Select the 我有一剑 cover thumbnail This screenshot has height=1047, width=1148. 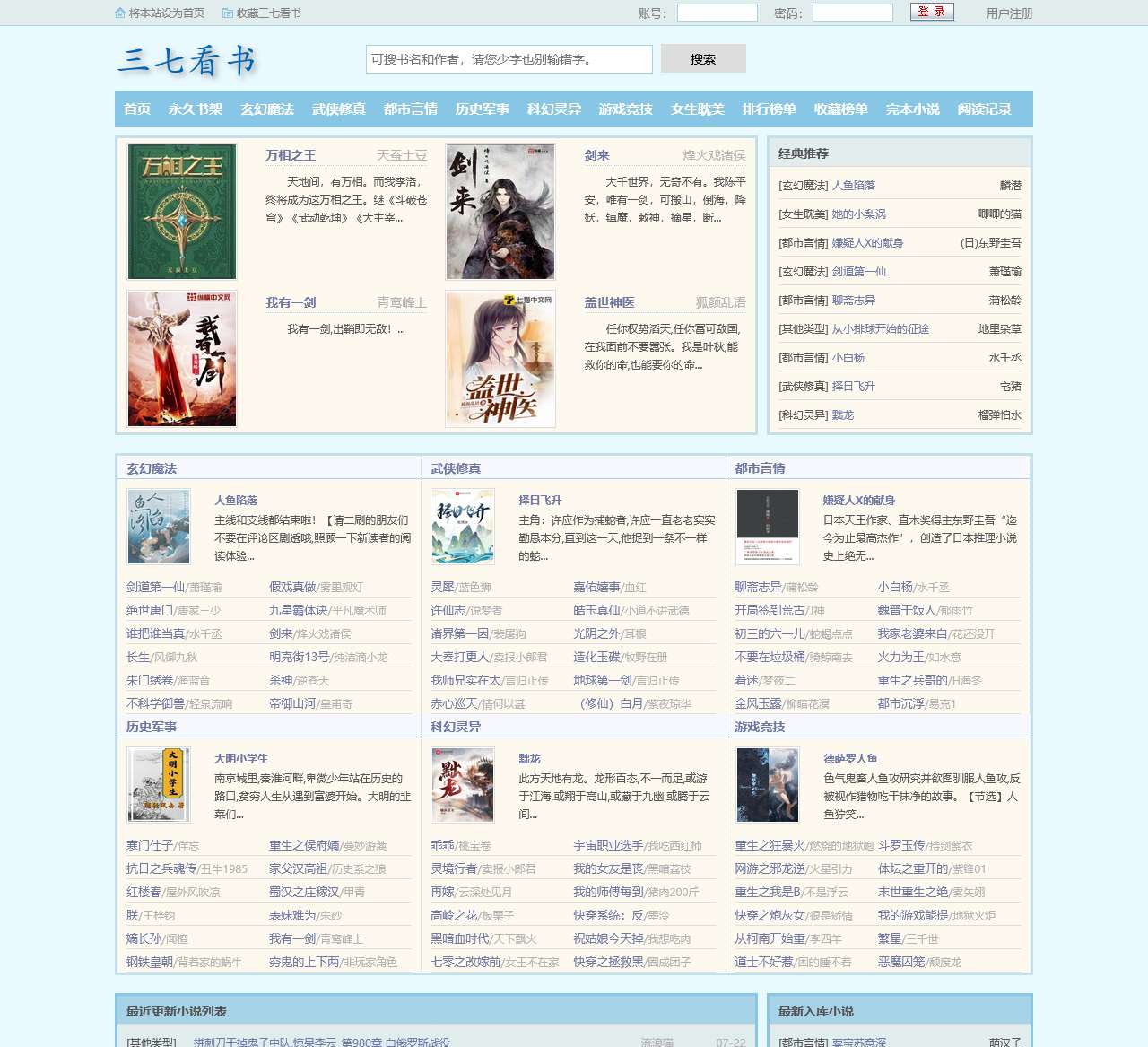pos(182,359)
